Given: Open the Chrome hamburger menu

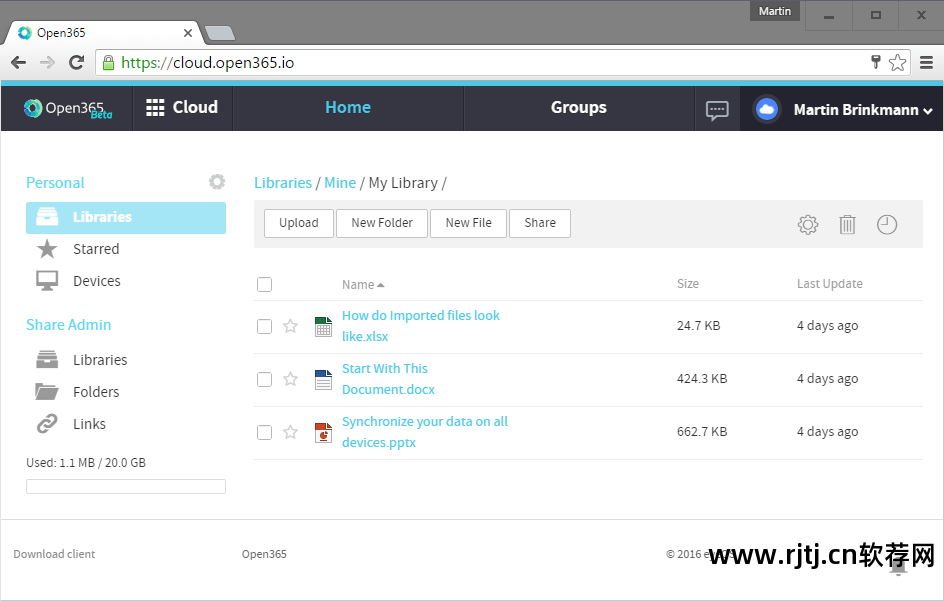Looking at the screenshot, I should (927, 63).
